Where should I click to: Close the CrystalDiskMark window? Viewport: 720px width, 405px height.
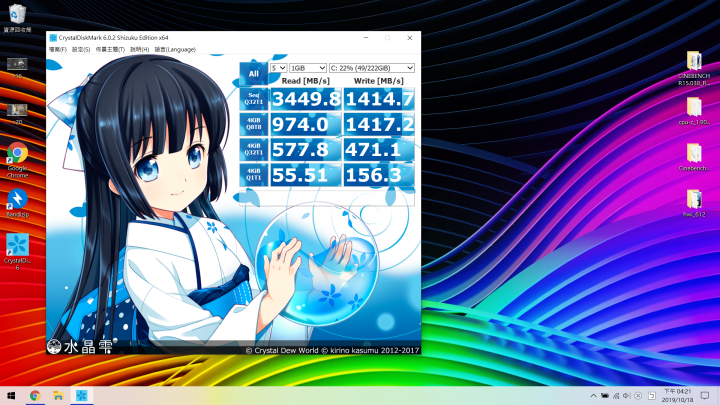click(410, 38)
